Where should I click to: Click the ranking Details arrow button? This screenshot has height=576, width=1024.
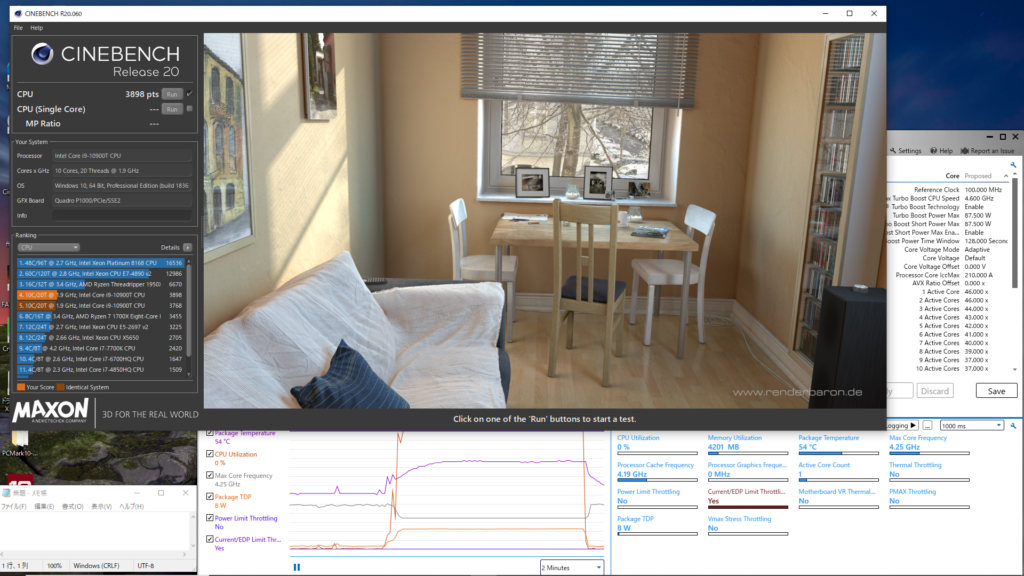coord(188,248)
